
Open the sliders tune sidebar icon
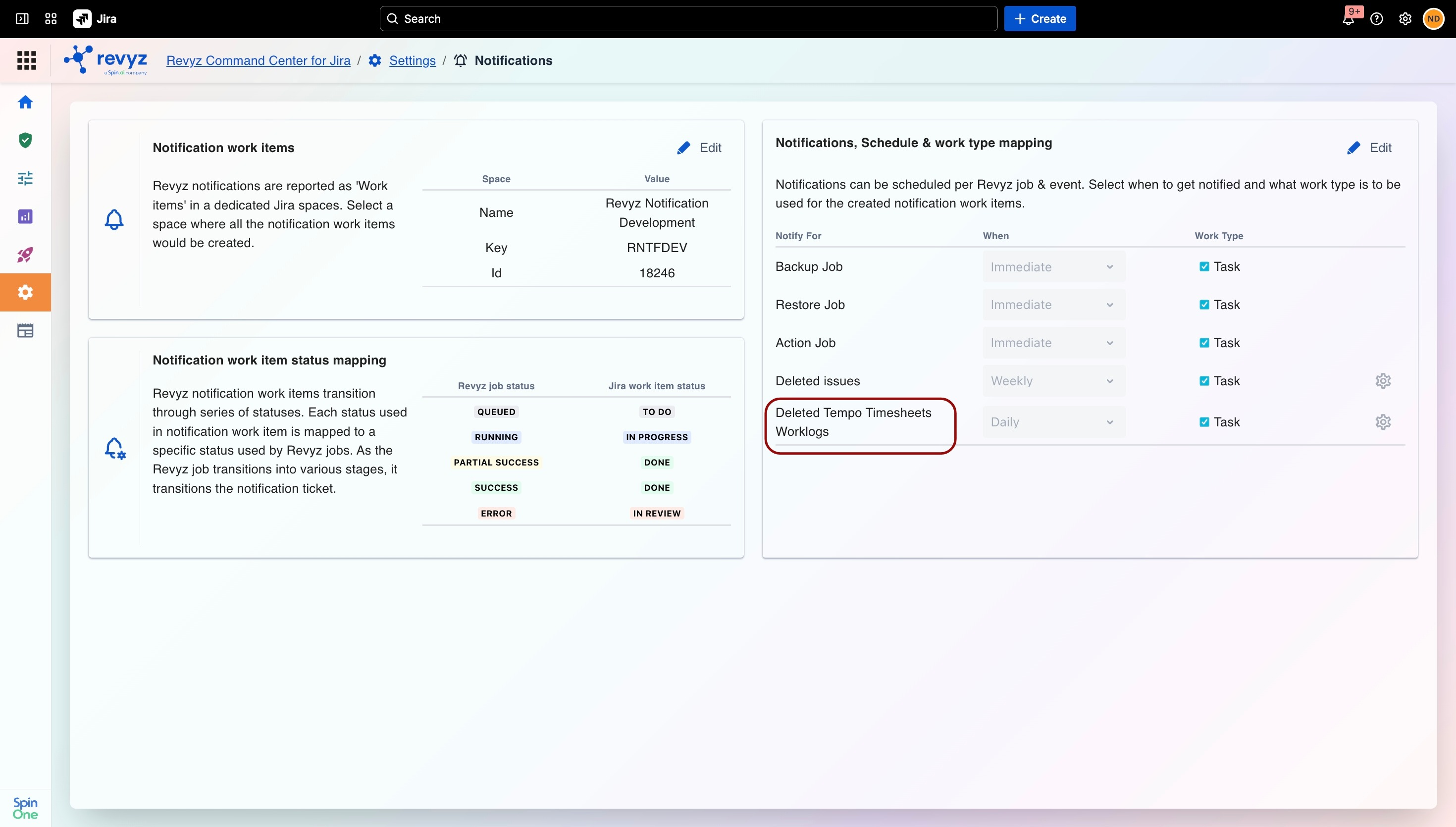25,178
